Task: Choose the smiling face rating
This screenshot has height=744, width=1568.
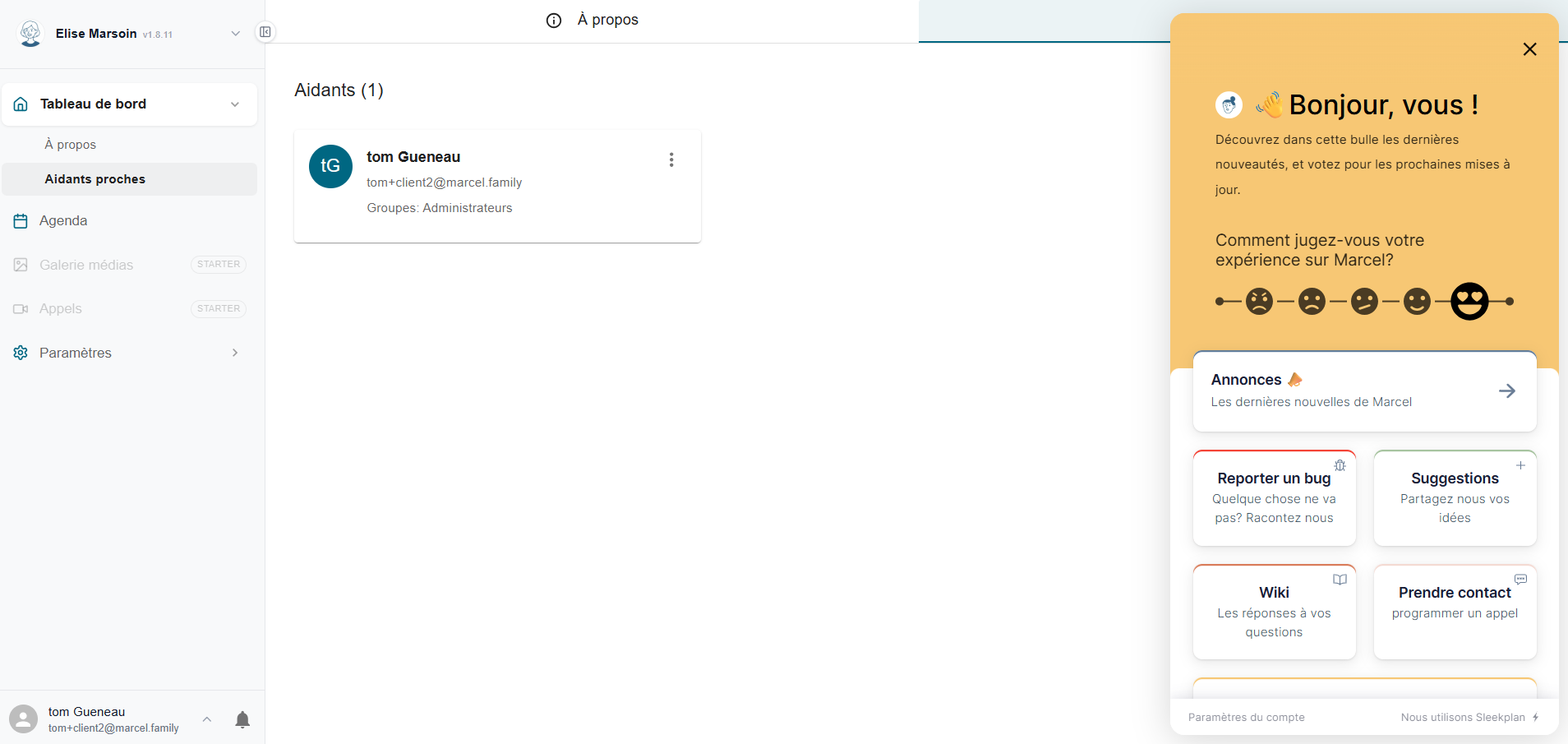Action: tap(1417, 302)
